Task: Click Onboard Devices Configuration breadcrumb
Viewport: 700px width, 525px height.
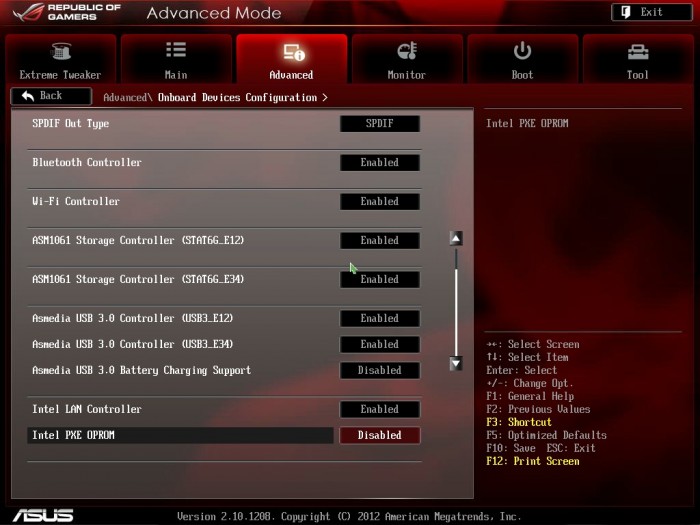Action: (238, 97)
